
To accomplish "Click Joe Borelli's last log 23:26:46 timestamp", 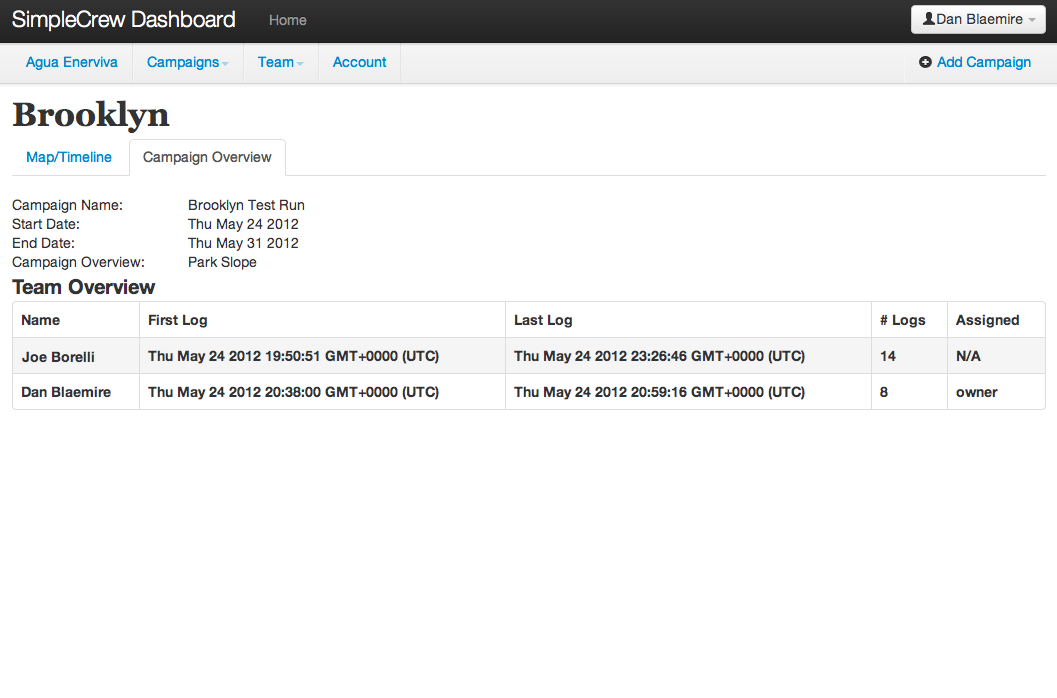I will point(659,356).
